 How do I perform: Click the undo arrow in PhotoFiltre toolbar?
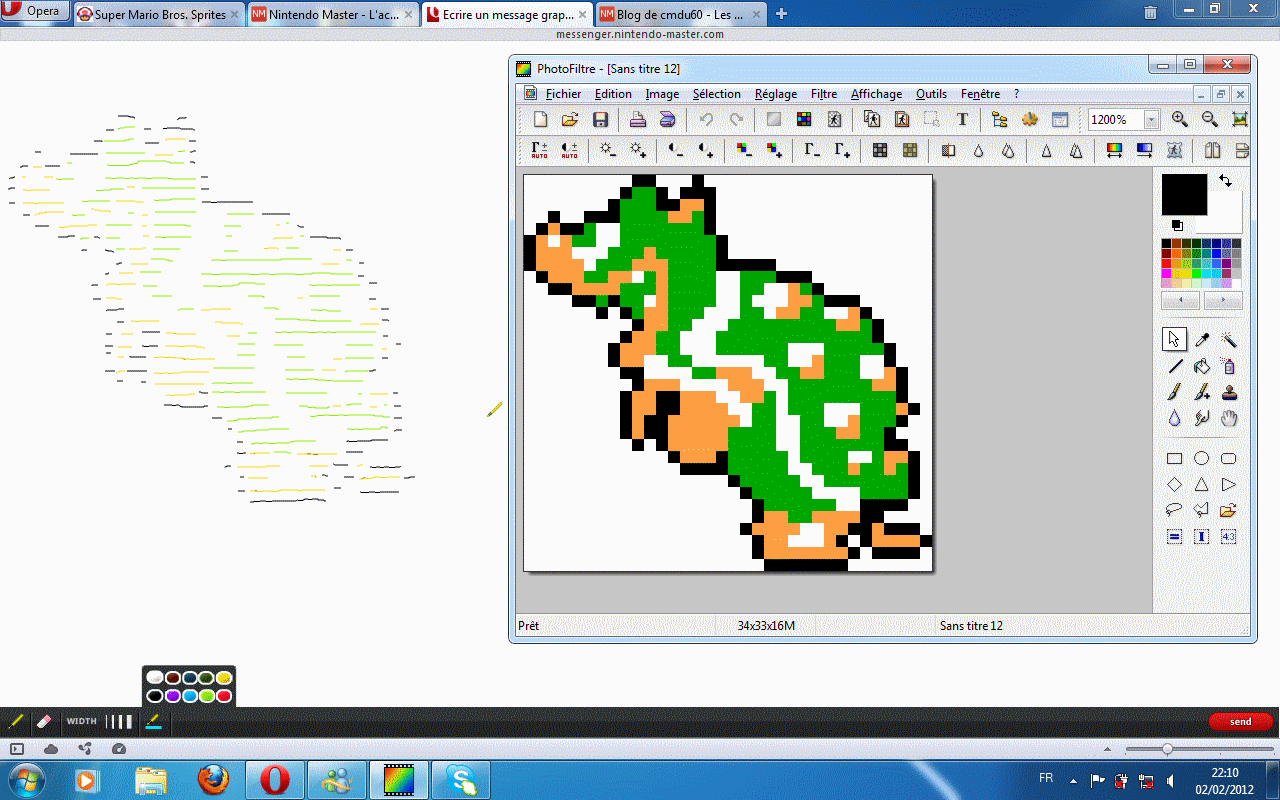pyautogui.click(x=706, y=120)
